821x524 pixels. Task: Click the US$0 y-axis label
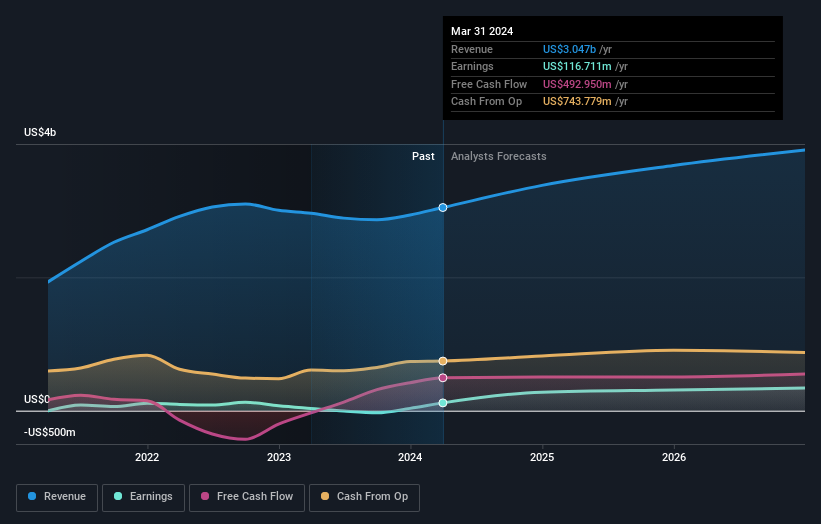pos(37,399)
